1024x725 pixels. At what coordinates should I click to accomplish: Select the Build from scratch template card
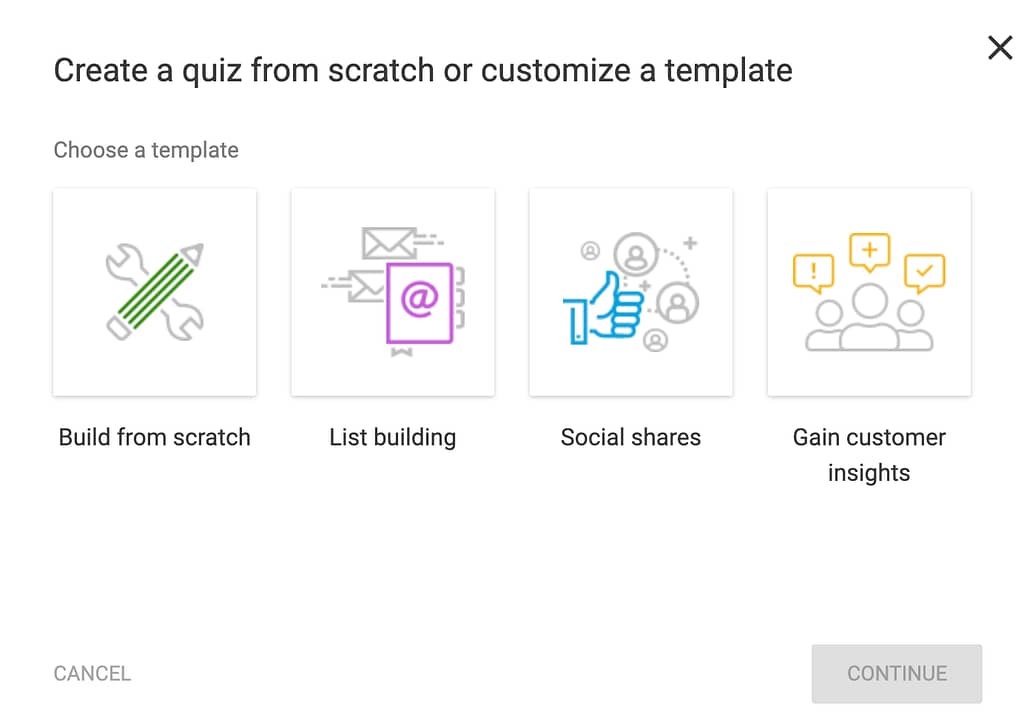(x=155, y=292)
